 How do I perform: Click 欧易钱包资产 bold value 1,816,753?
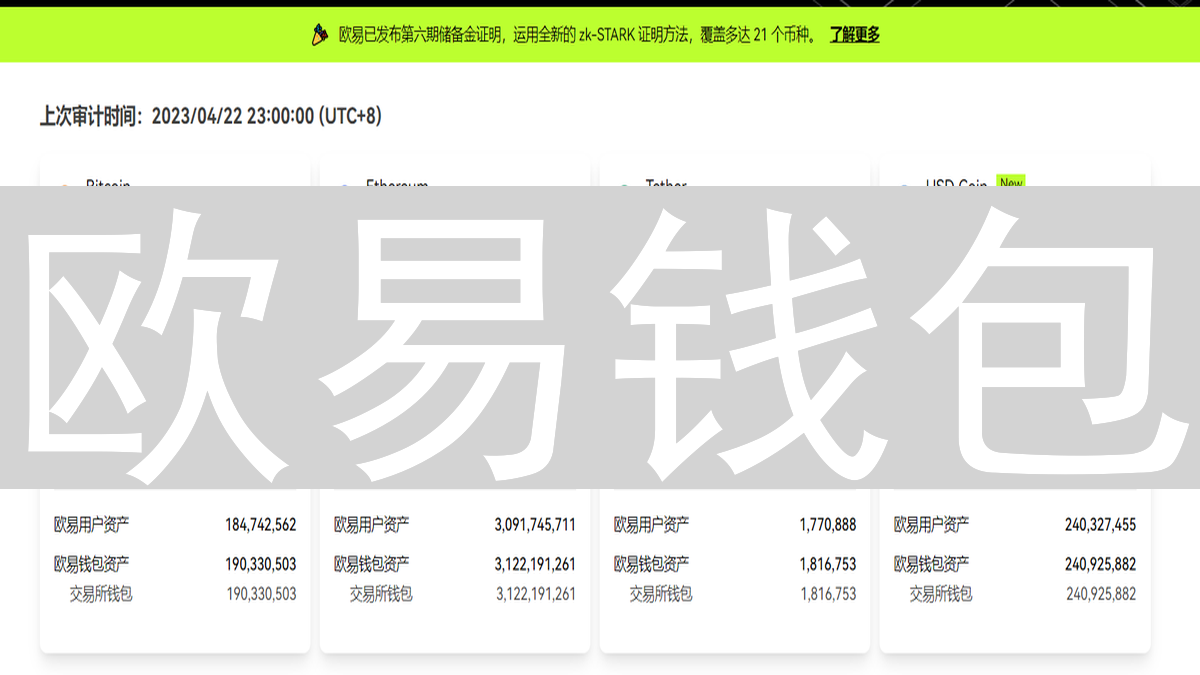point(828,564)
